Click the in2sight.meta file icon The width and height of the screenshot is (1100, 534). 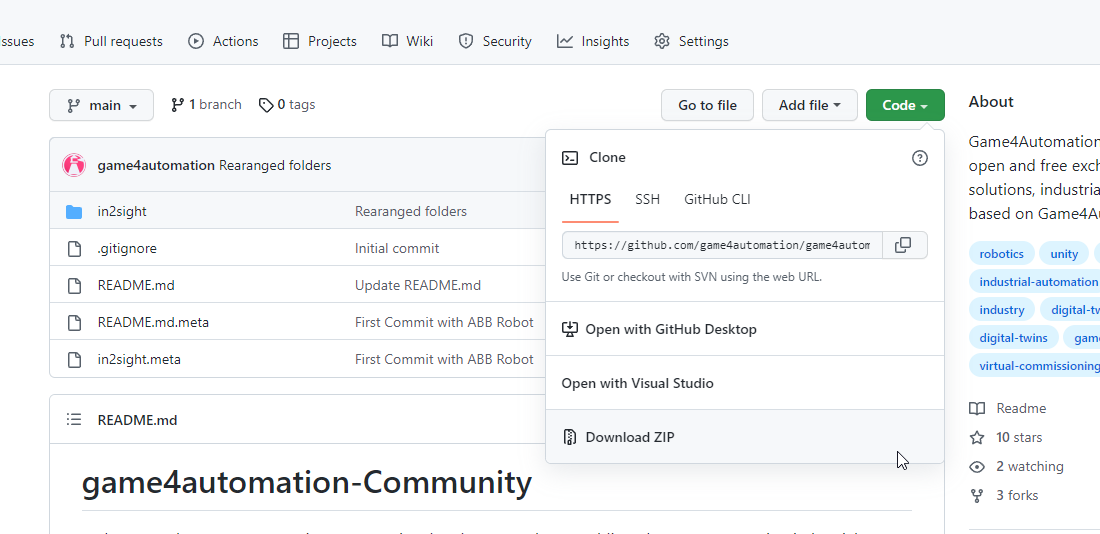(x=74, y=360)
